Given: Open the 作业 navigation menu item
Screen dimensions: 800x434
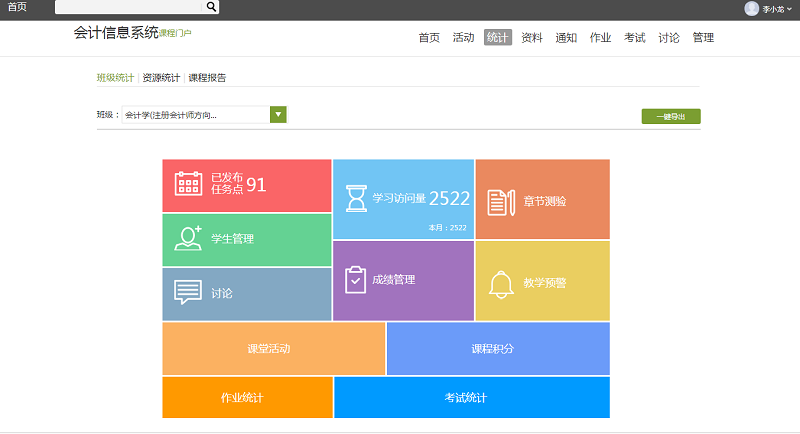Looking at the screenshot, I should pyautogui.click(x=600, y=38).
